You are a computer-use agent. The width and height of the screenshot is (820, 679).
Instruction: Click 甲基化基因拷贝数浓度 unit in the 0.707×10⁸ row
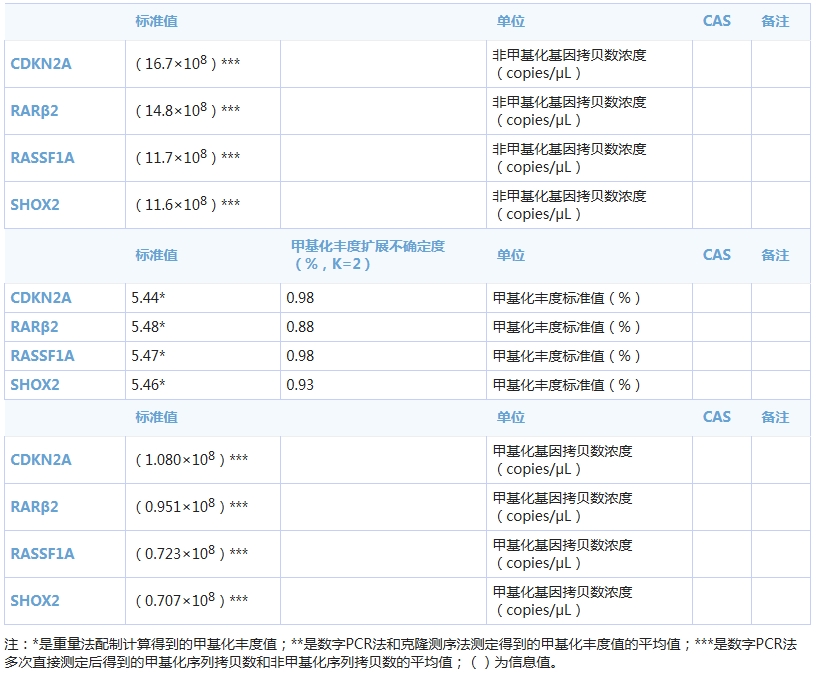[562, 601]
